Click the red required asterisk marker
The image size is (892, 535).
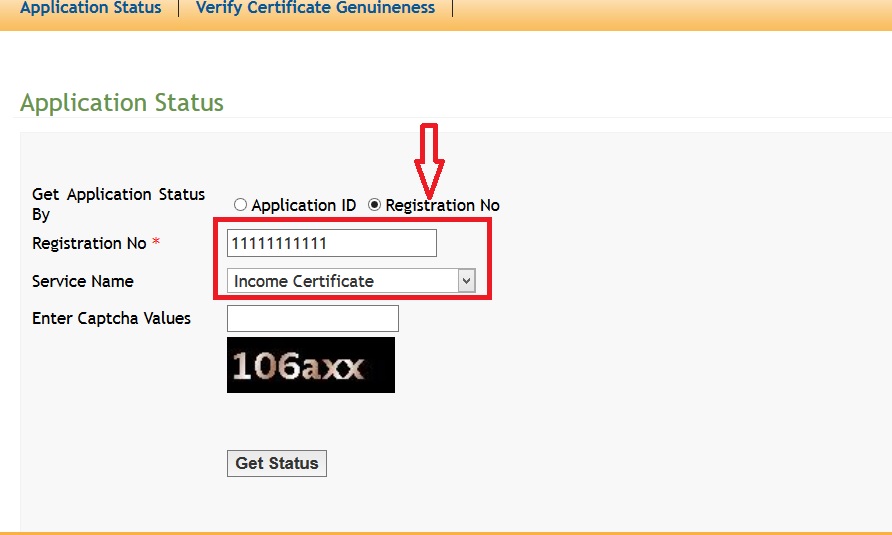pyautogui.click(x=156, y=244)
